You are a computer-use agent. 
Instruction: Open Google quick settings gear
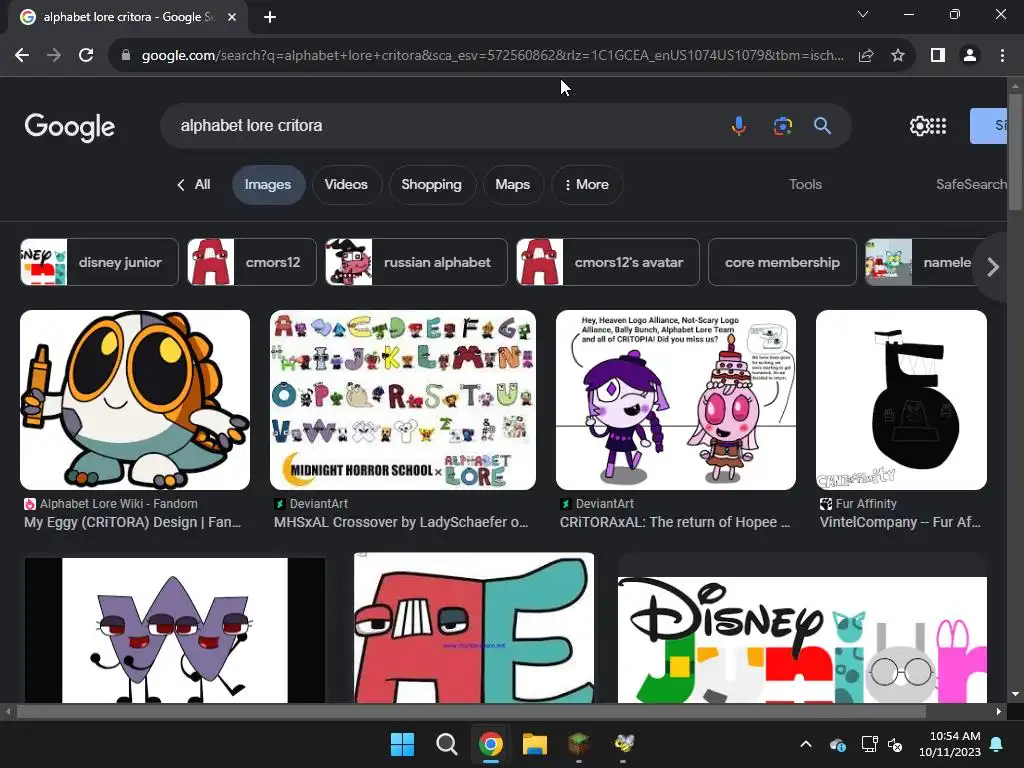coord(919,126)
